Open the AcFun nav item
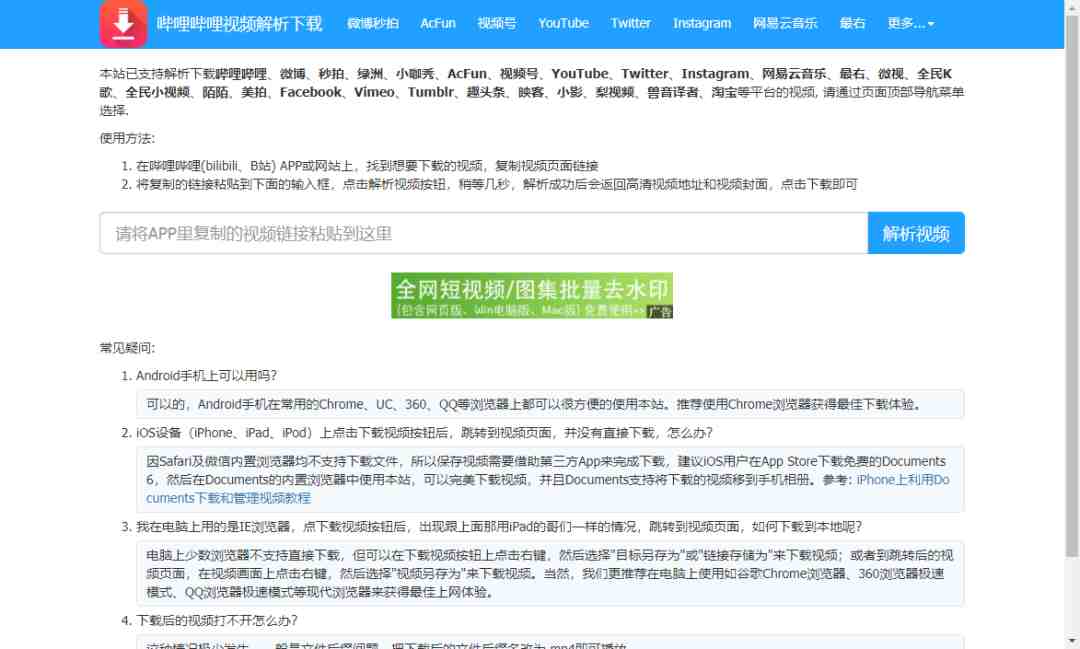The width and height of the screenshot is (1080, 649). 438,23
